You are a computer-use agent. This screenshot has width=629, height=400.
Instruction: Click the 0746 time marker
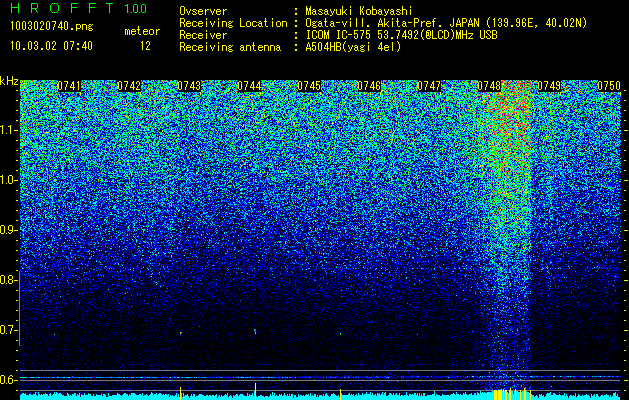[369, 86]
